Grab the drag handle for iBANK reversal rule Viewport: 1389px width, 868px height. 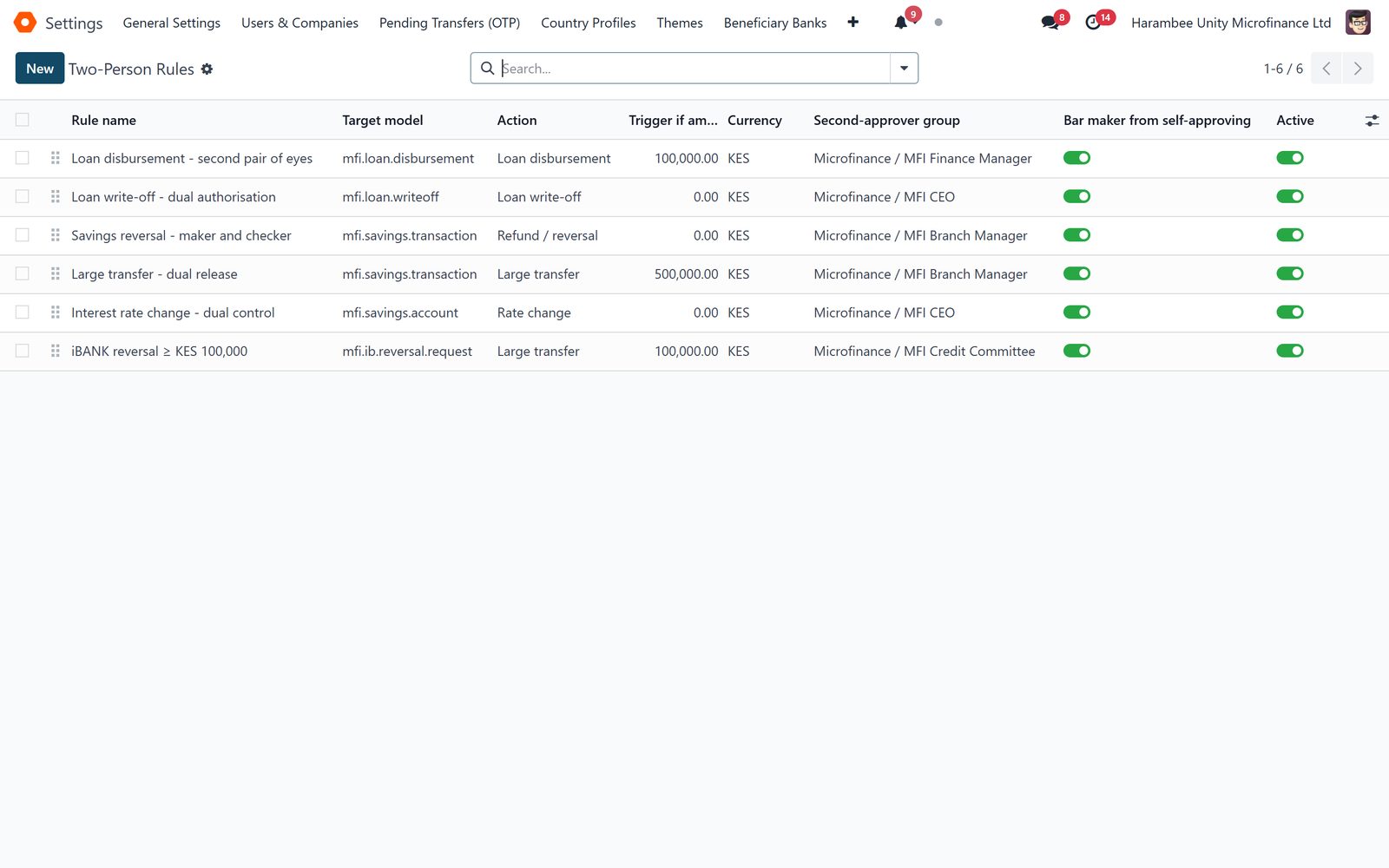coord(56,352)
